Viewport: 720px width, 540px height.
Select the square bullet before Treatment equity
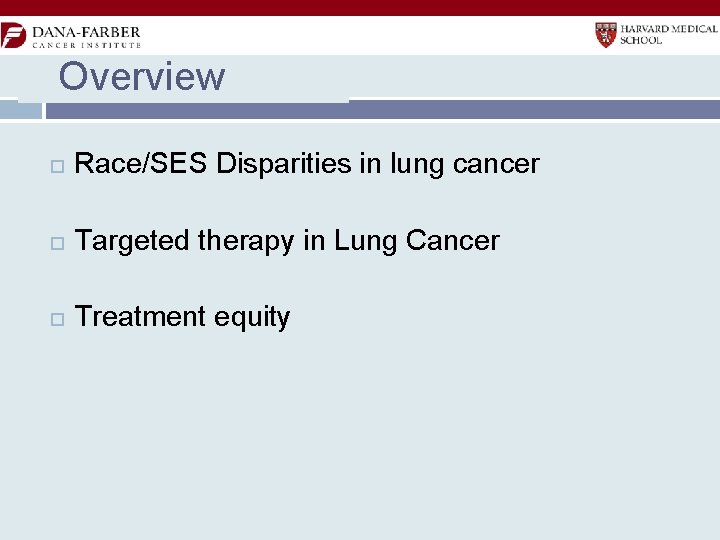55,318
